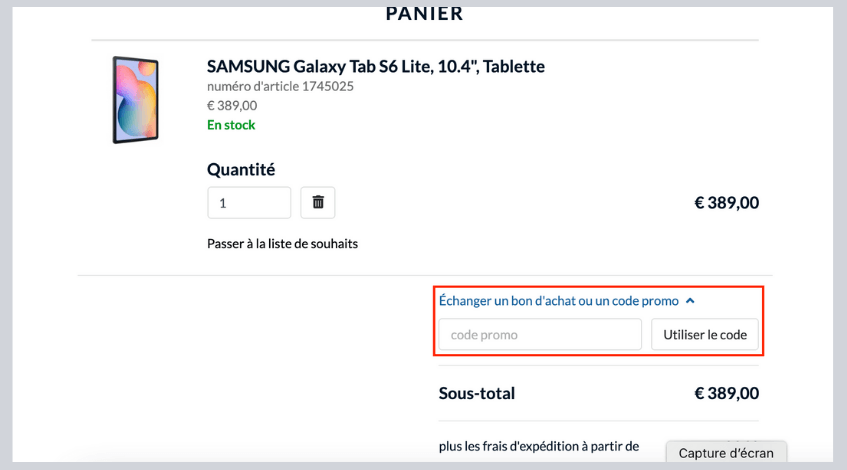Select the numéro d'article 1745025 text
Viewport: 847px width, 470px height.
coord(280,87)
